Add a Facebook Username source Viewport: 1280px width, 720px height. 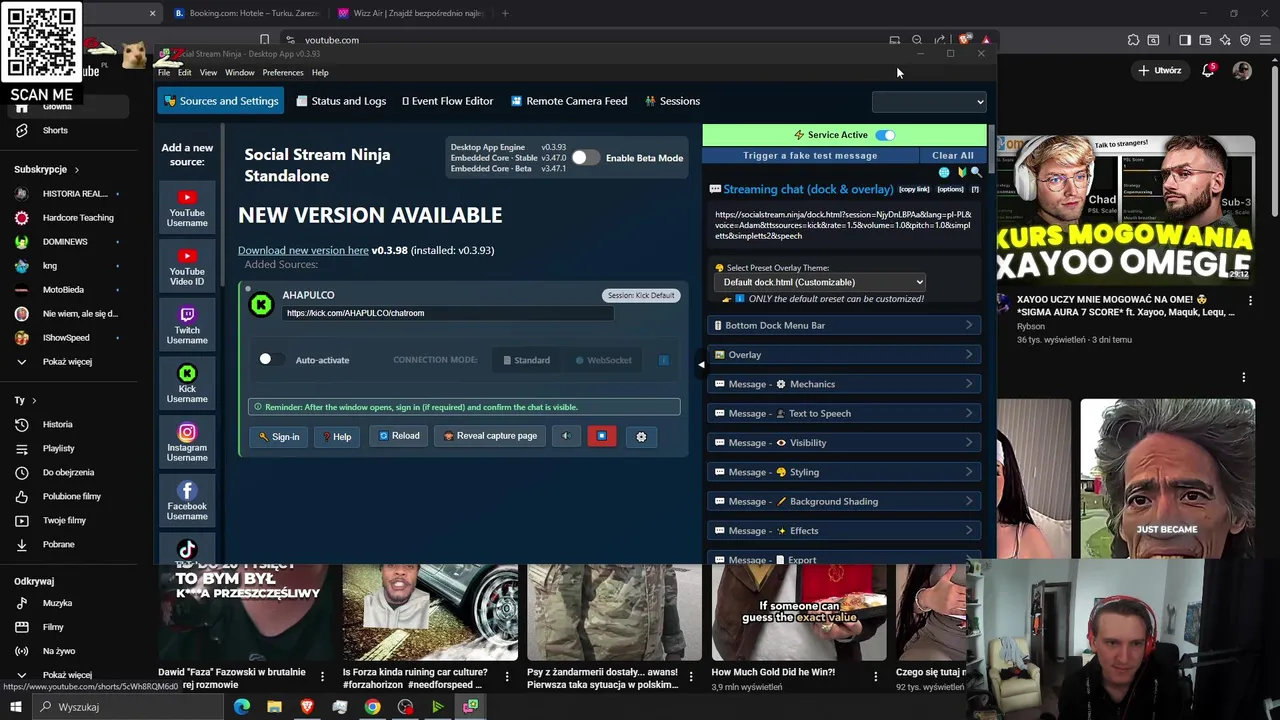click(x=187, y=502)
